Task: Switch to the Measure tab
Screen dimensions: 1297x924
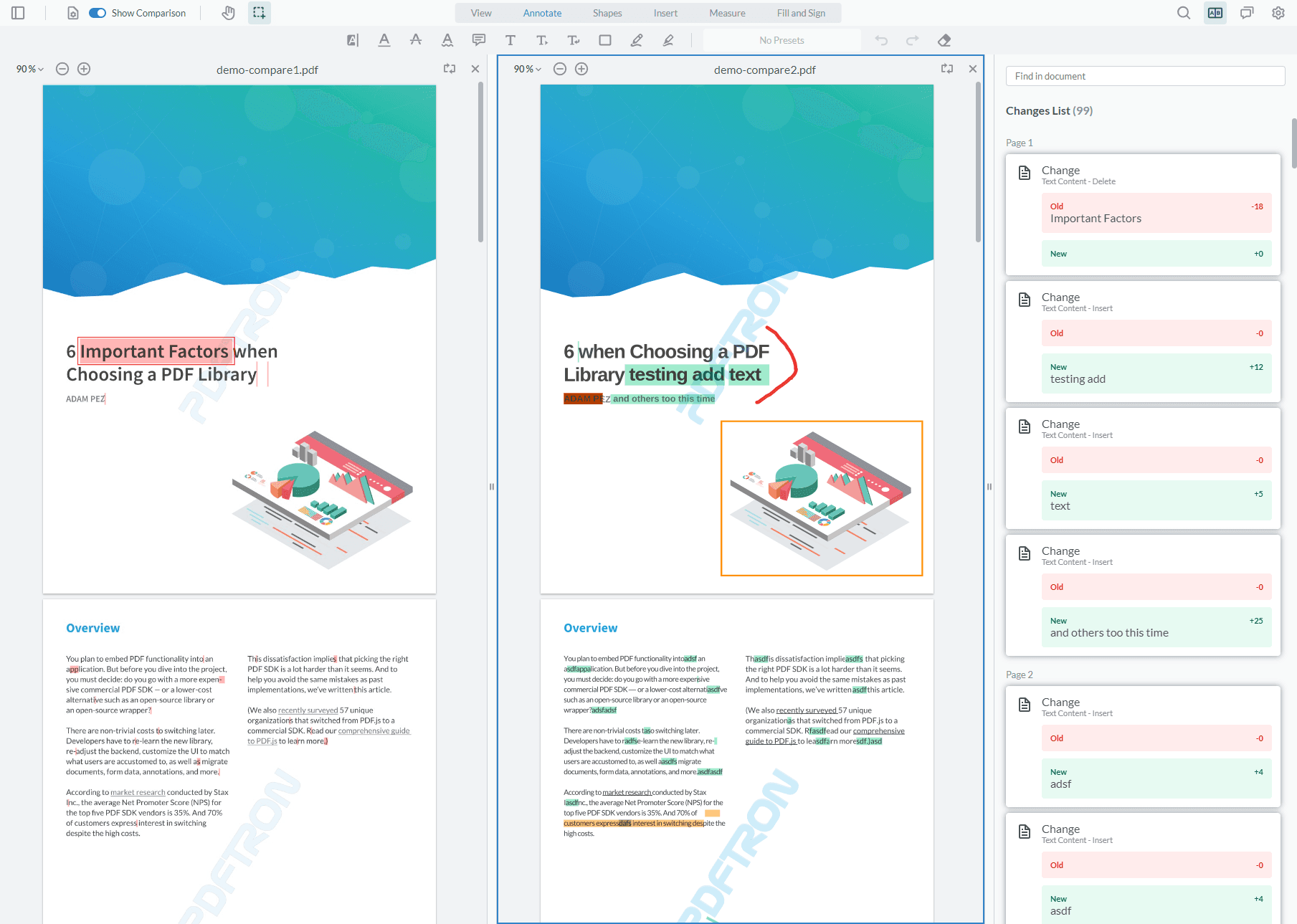Action: click(727, 13)
